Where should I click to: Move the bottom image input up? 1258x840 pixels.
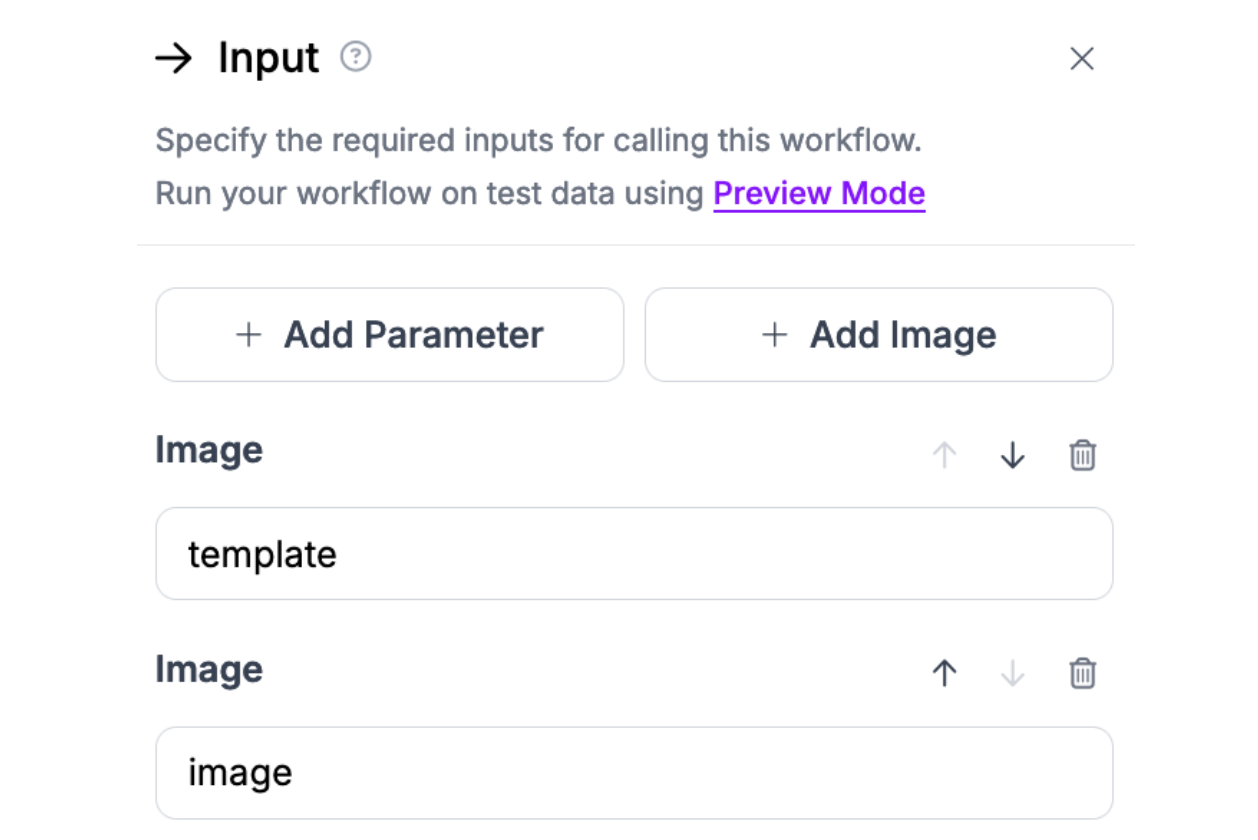point(944,674)
